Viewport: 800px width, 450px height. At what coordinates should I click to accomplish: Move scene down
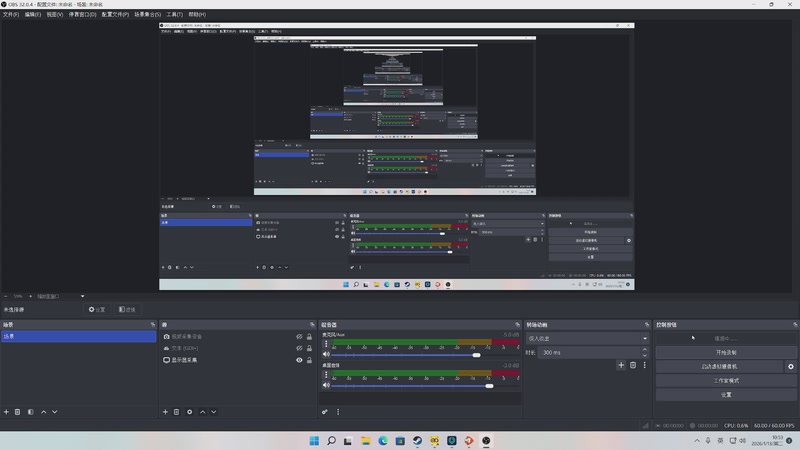point(55,412)
